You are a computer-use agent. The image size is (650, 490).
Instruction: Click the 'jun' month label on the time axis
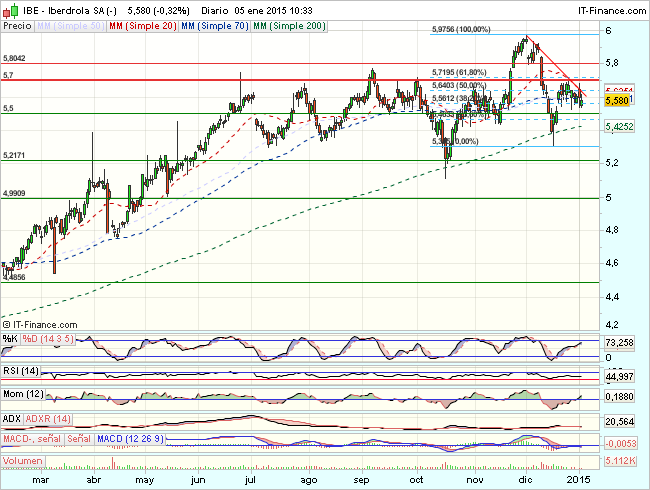[x=198, y=480]
